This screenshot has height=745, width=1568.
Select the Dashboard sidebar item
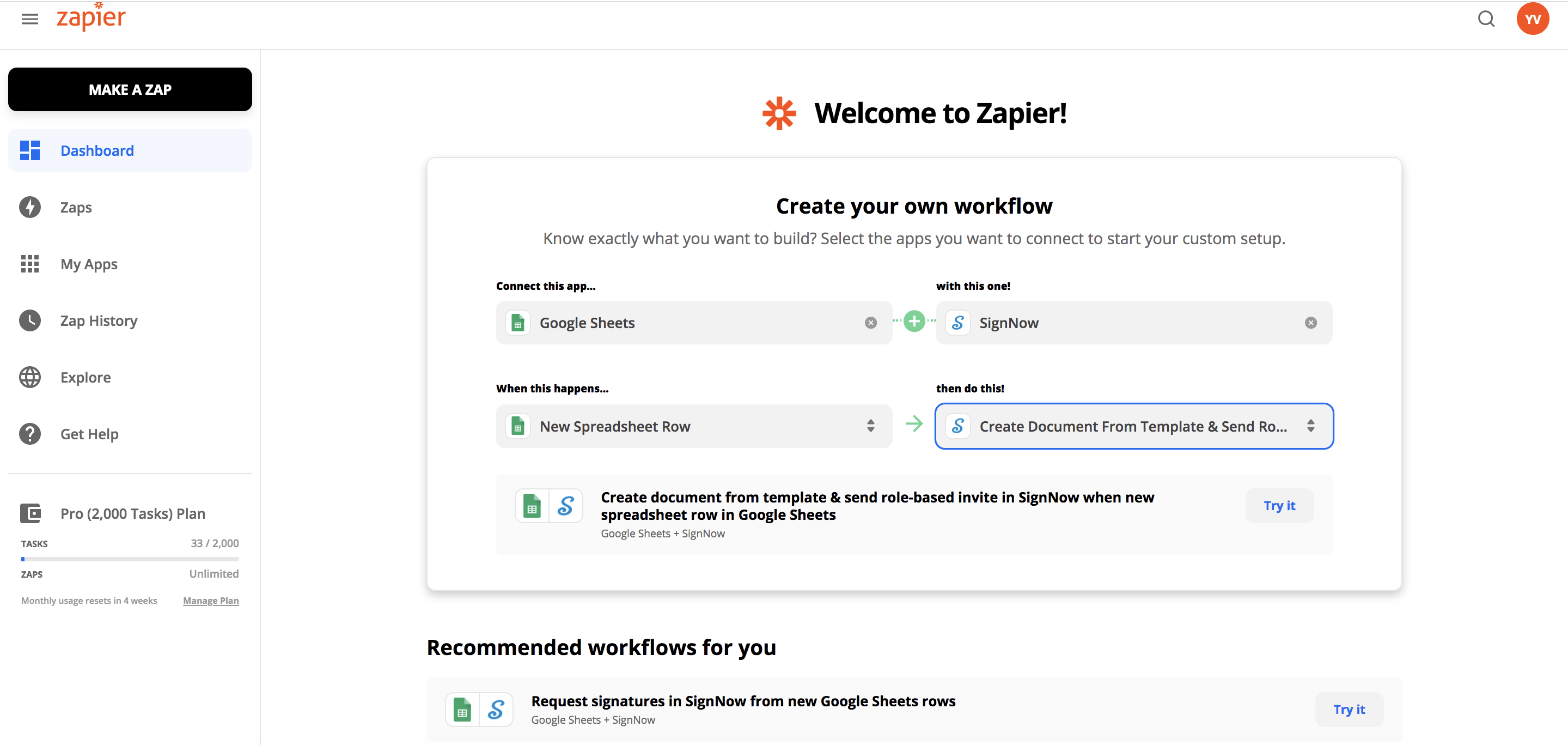coord(97,150)
